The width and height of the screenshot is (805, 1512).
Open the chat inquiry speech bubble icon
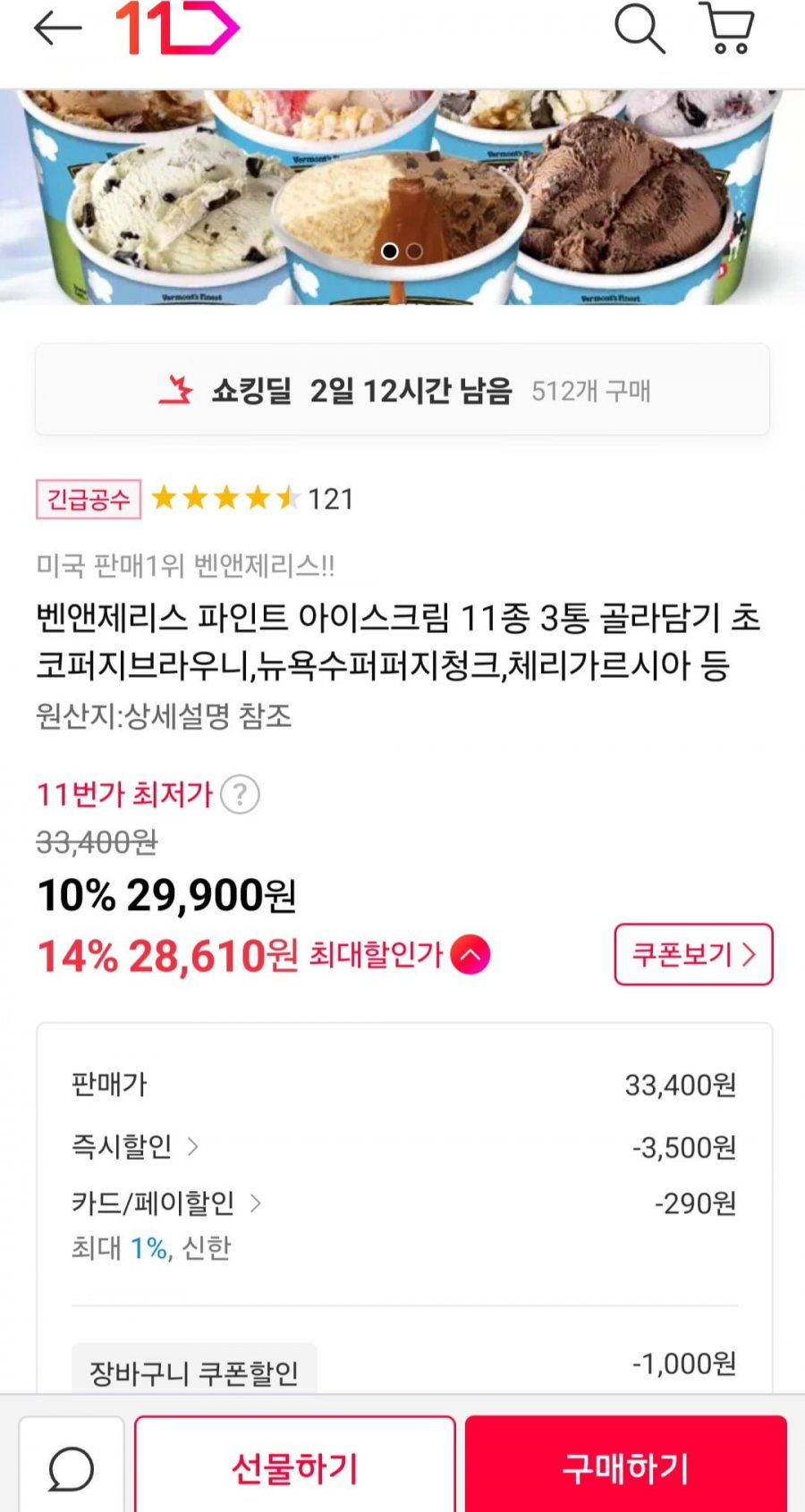pyautogui.click(x=71, y=1468)
